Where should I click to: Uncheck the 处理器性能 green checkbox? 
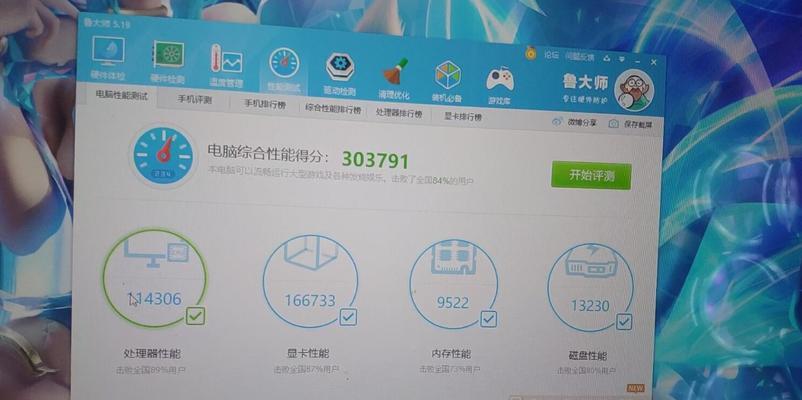pyautogui.click(x=195, y=316)
